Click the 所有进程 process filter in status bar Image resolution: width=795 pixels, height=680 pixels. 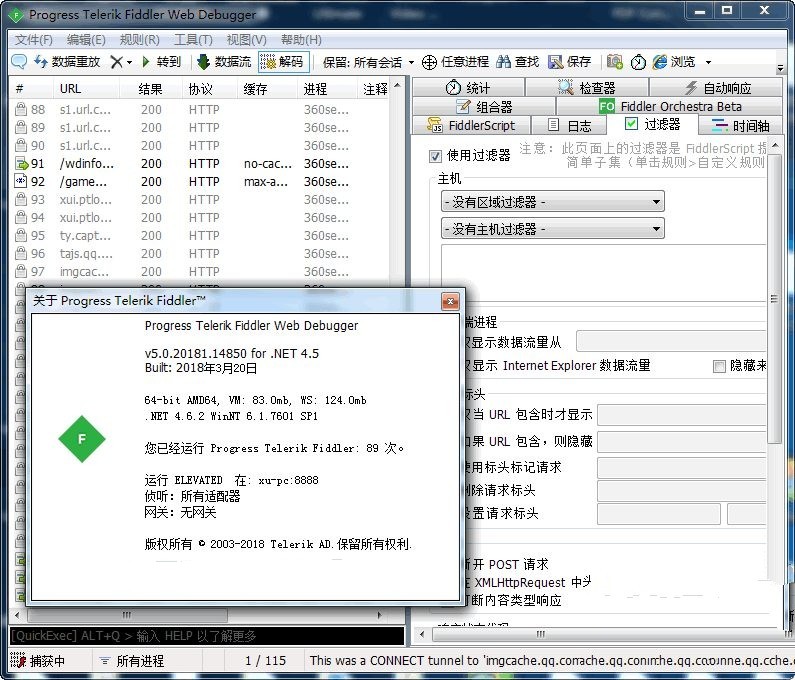132,661
